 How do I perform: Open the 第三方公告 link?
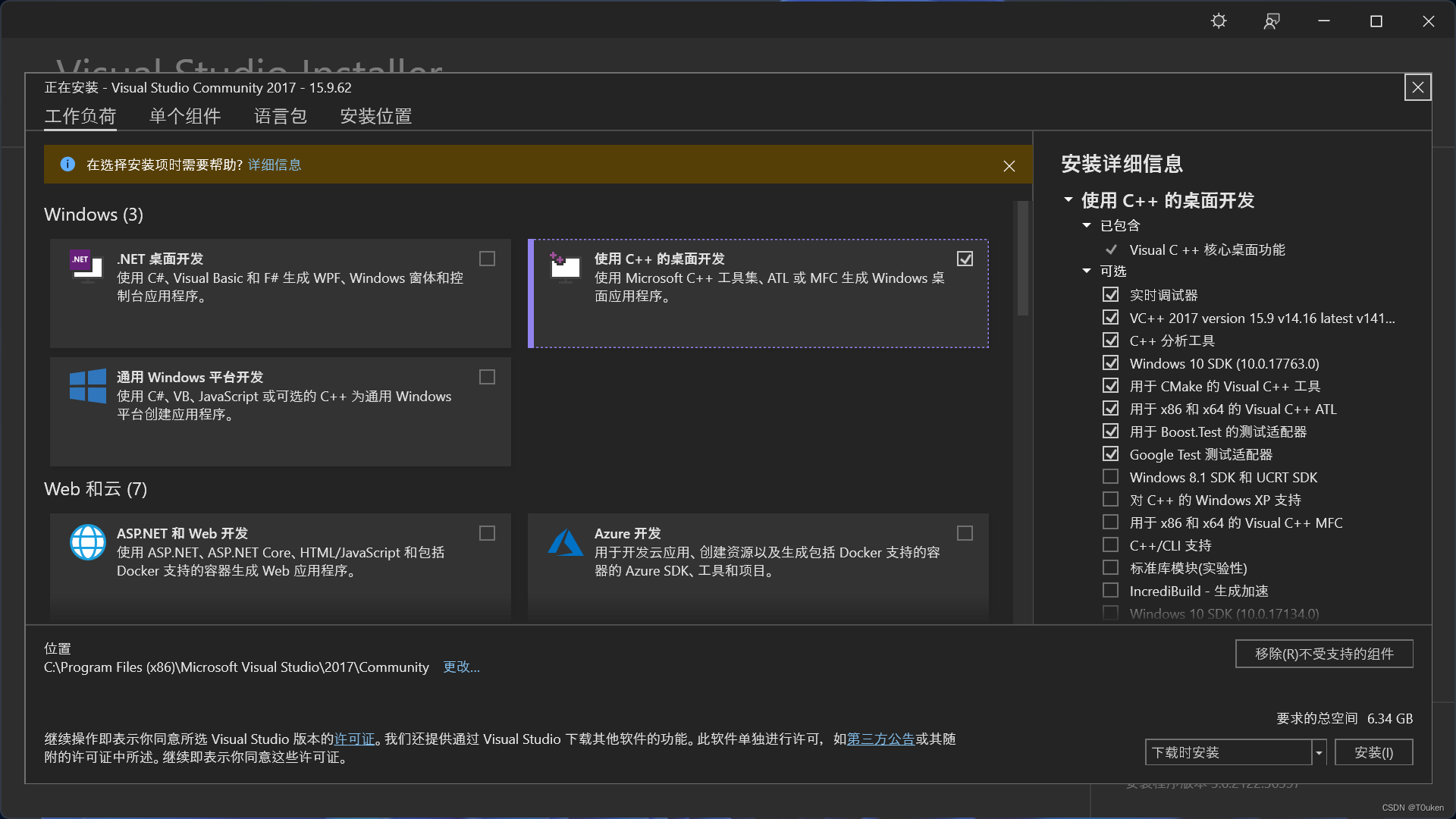pyautogui.click(x=880, y=739)
